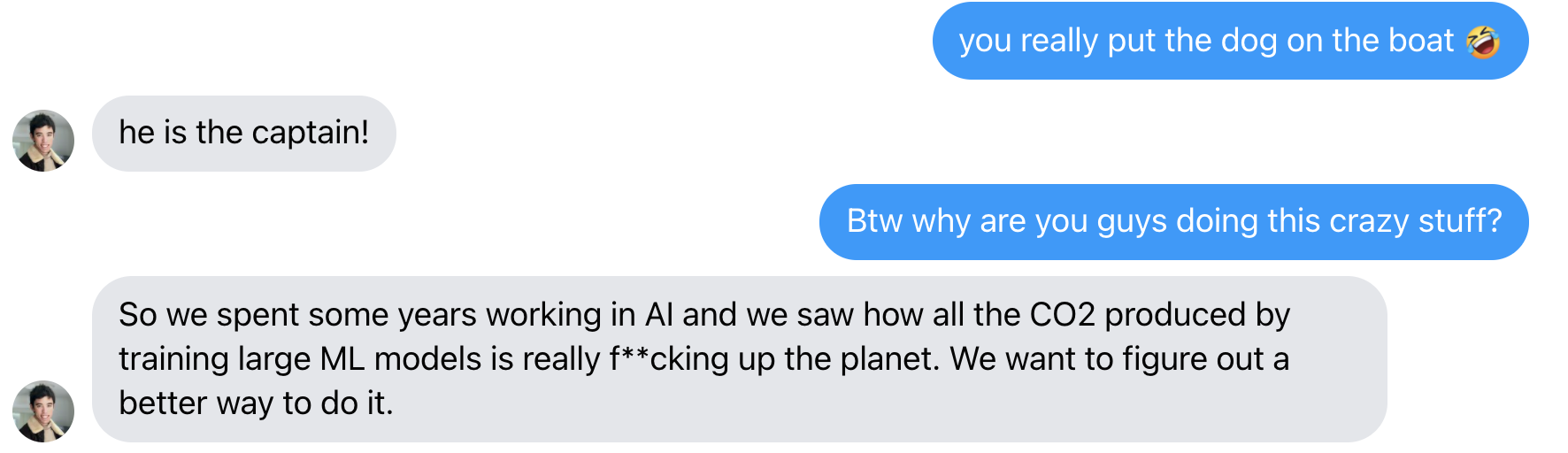Image resolution: width=1568 pixels, height=453 pixels.
Task: Click the word "captain!" in the reply
Action: pyautogui.click(x=311, y=134)
